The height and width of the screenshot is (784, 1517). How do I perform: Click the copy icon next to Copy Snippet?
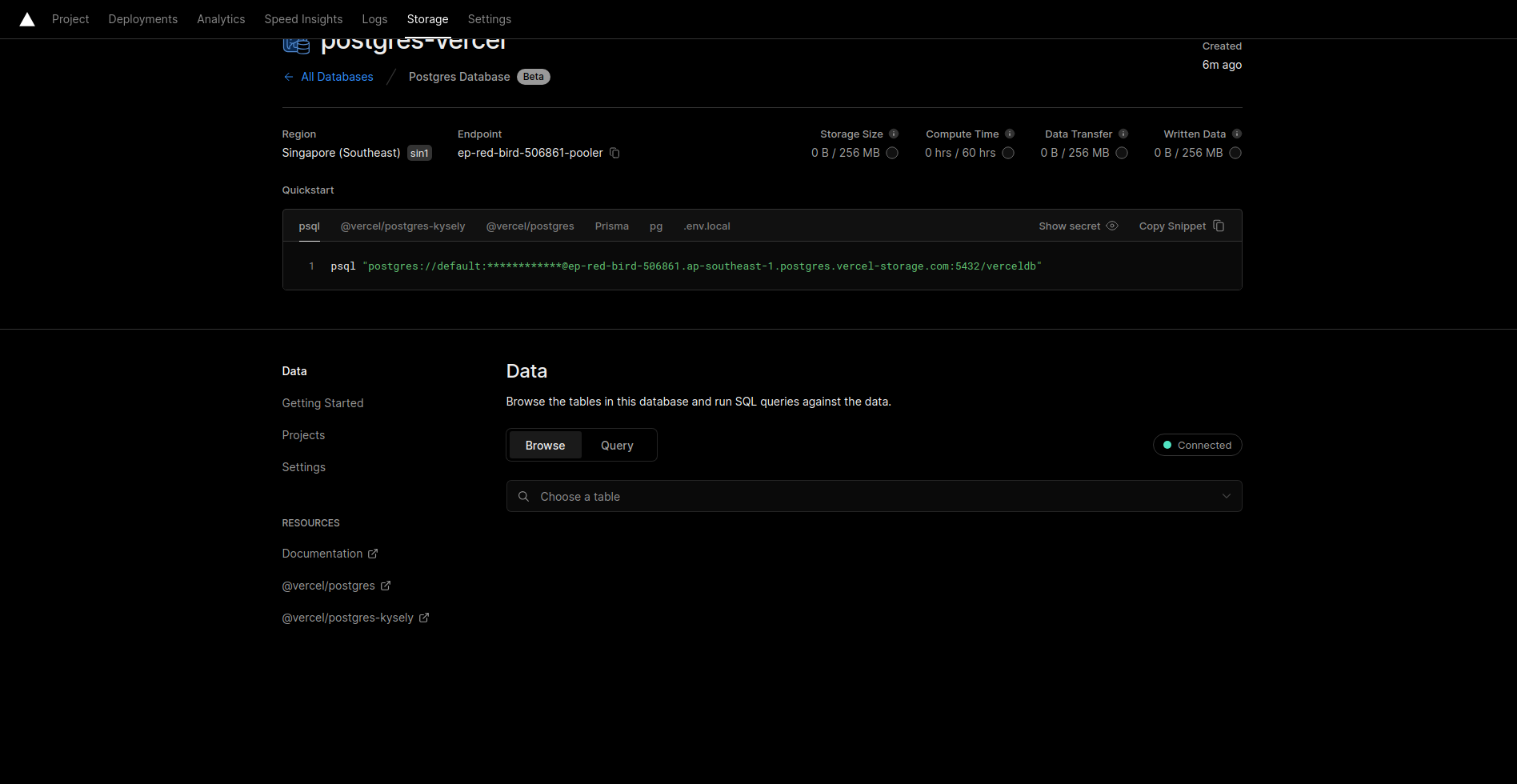(x=1219, y=226)
